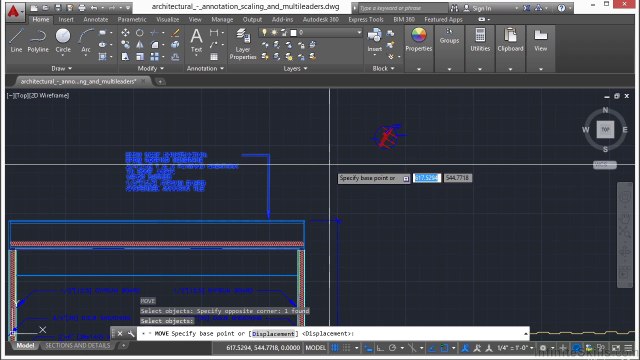640x360 pixels.
Task: Toggle layer freeze sun icon
Action: pos(274,32)
